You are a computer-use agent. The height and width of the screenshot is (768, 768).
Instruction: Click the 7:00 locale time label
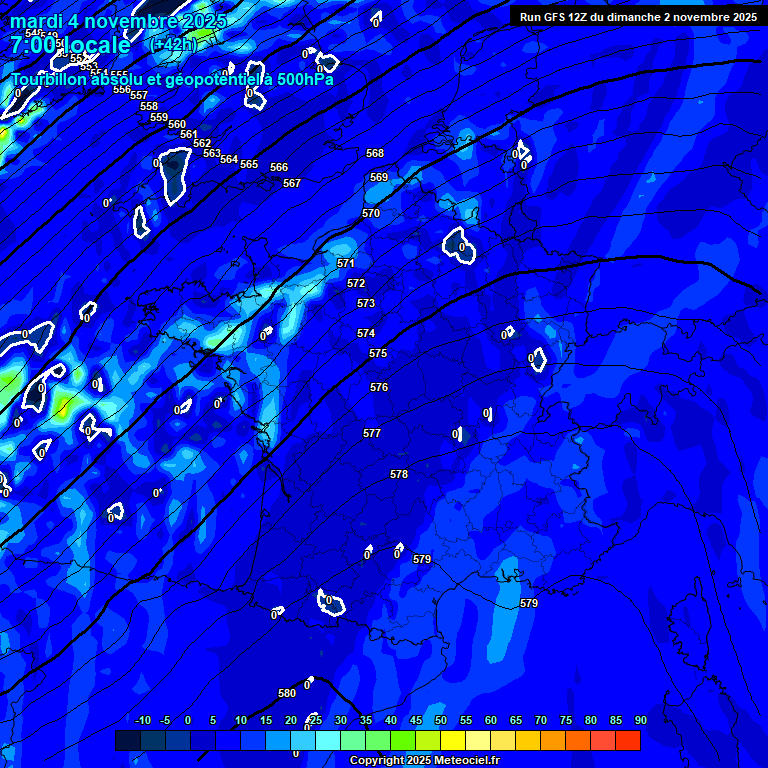tap(70, 45)
